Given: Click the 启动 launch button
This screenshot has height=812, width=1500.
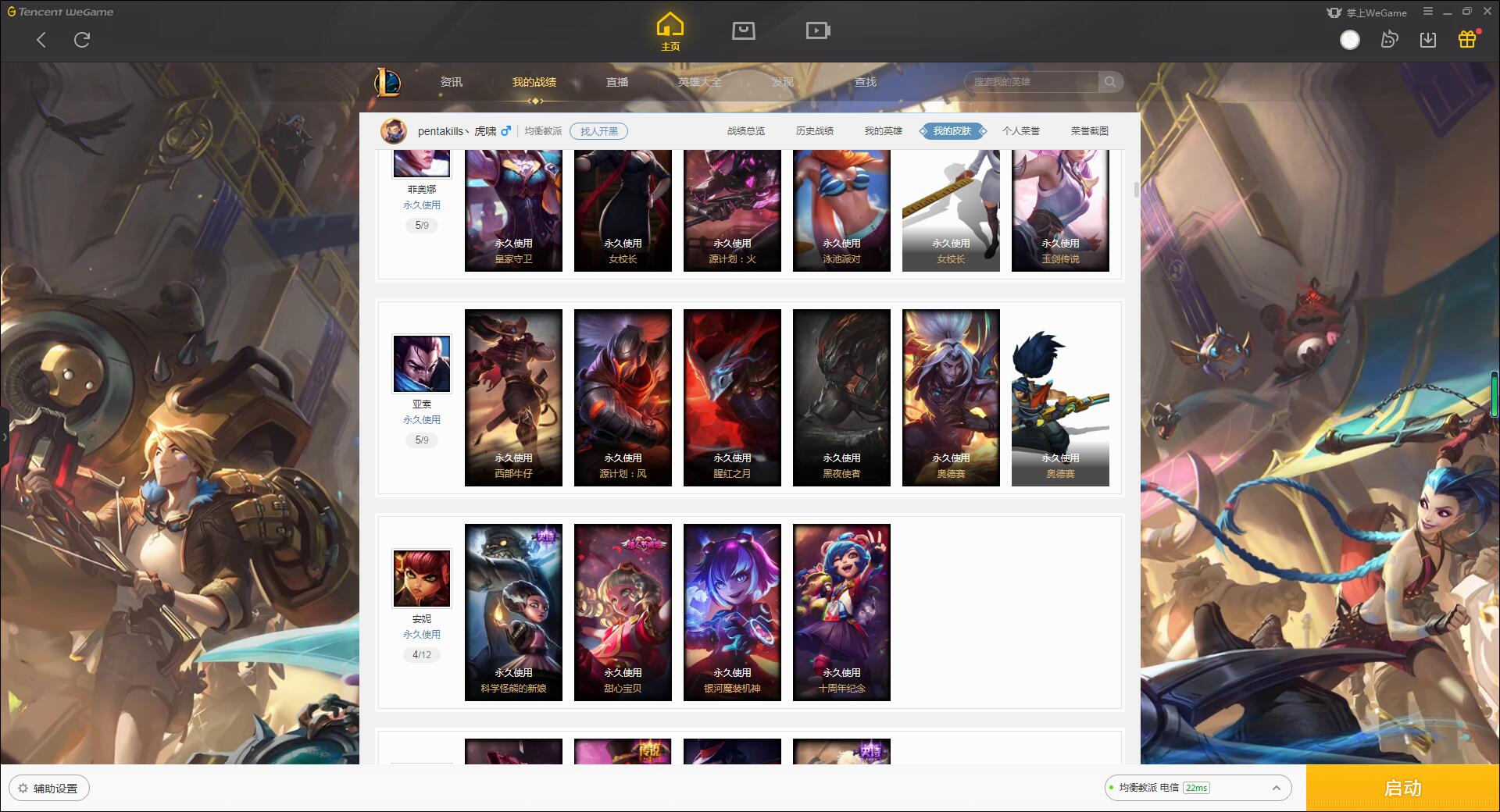Looking at the screenshot, I should point(1402,789).
